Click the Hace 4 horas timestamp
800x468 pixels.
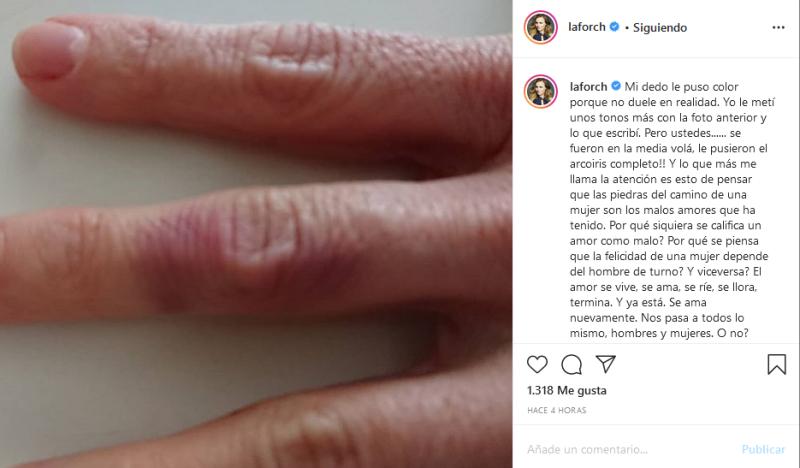click(x=557, y=410)
